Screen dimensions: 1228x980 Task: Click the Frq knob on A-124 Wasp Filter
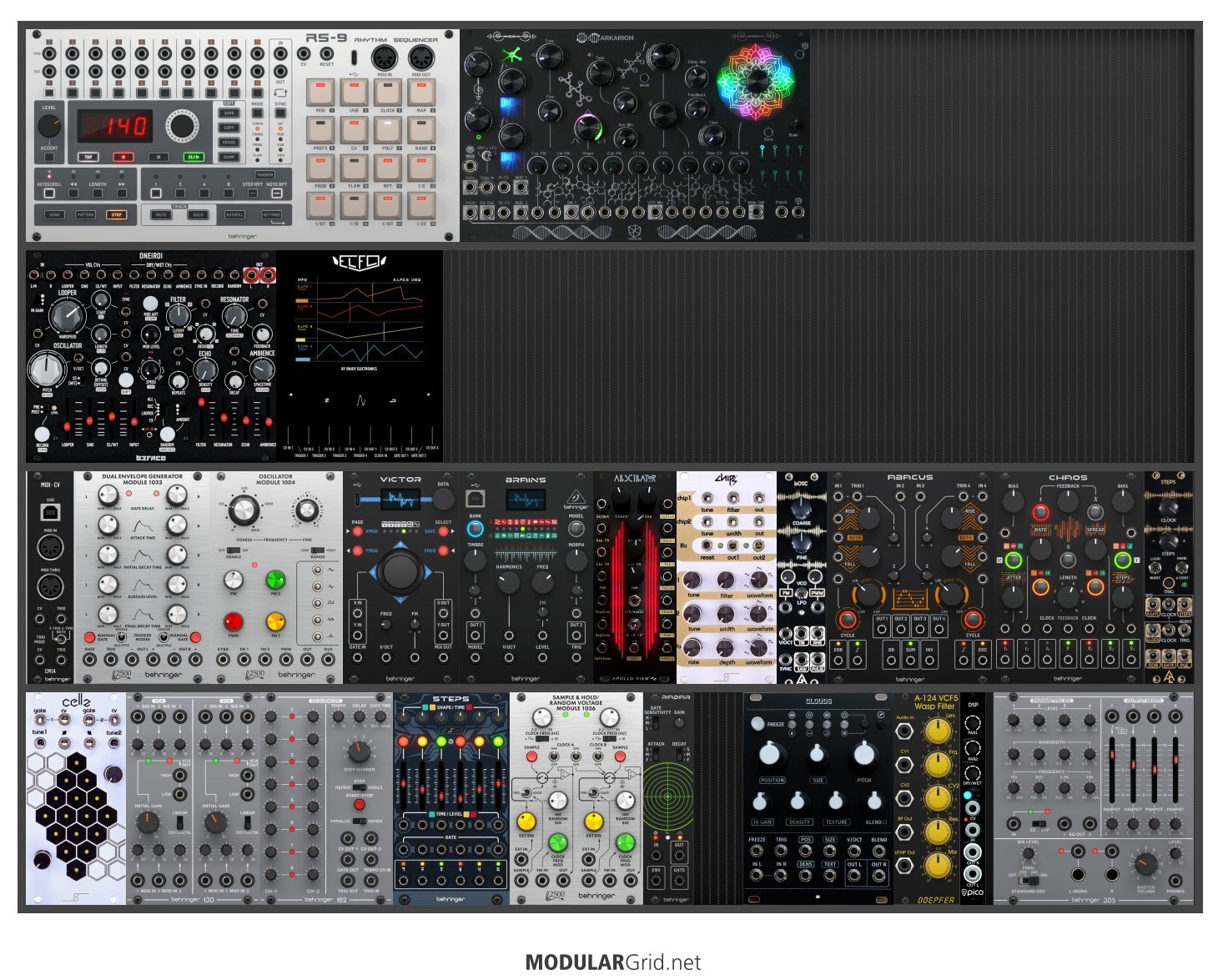[x=938, y=764]
